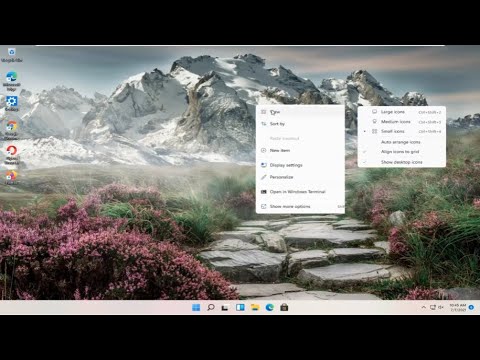
Task: Open the Recycle Bin desktop icon
Action: pyautogui.click(x=12, y=55)
